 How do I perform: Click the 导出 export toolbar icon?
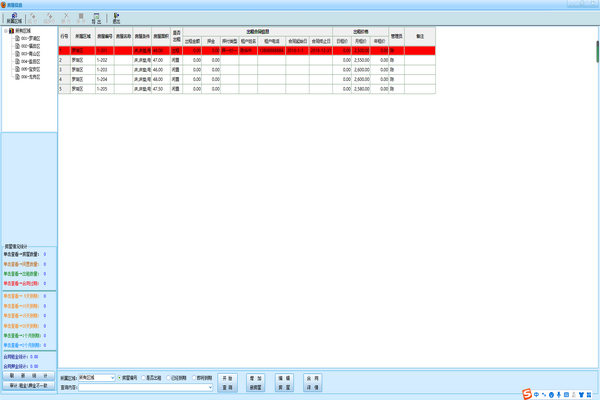[x=95, y=18]
